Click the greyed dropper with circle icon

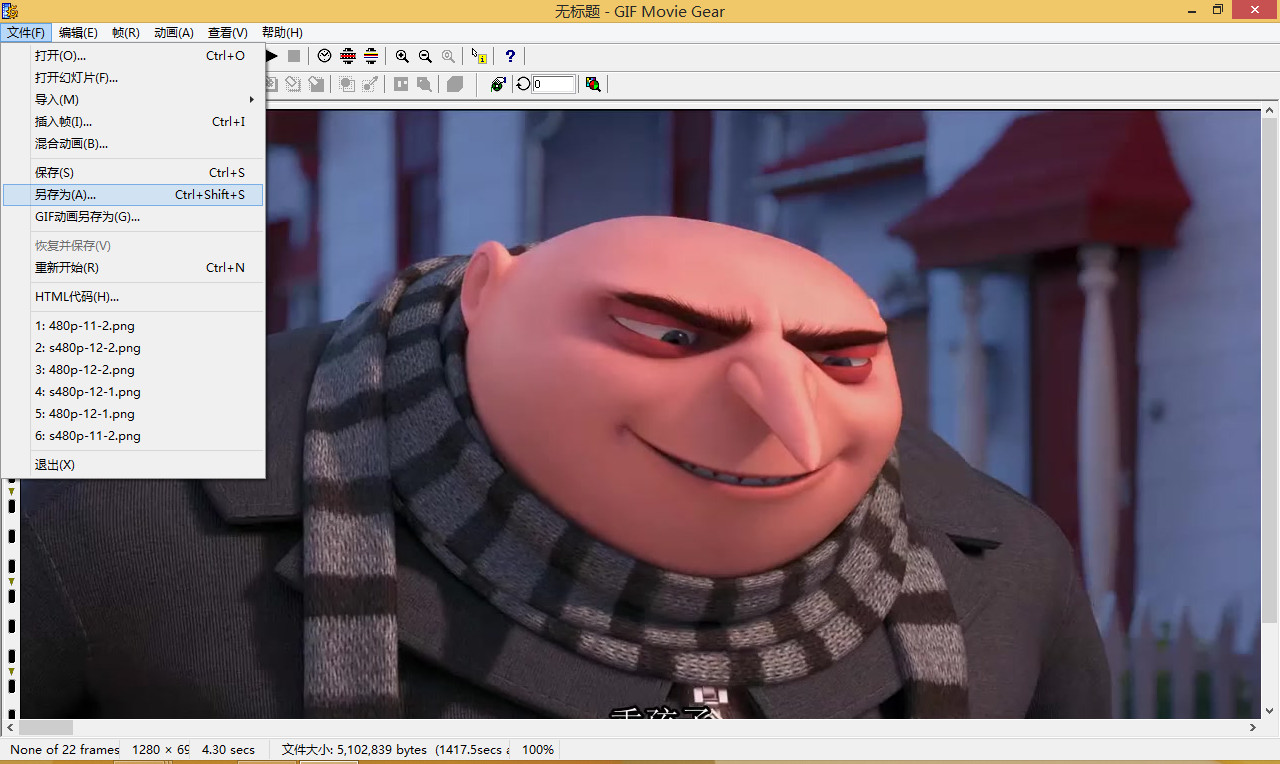[370, 84]
